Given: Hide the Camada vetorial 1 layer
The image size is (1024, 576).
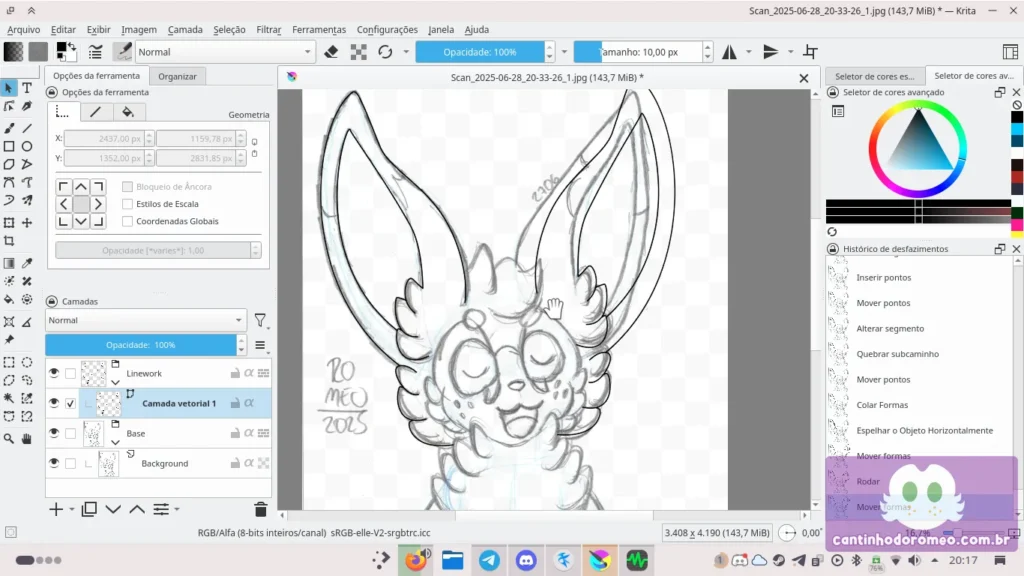Looking at the screenshot, I should click(54, 403).
